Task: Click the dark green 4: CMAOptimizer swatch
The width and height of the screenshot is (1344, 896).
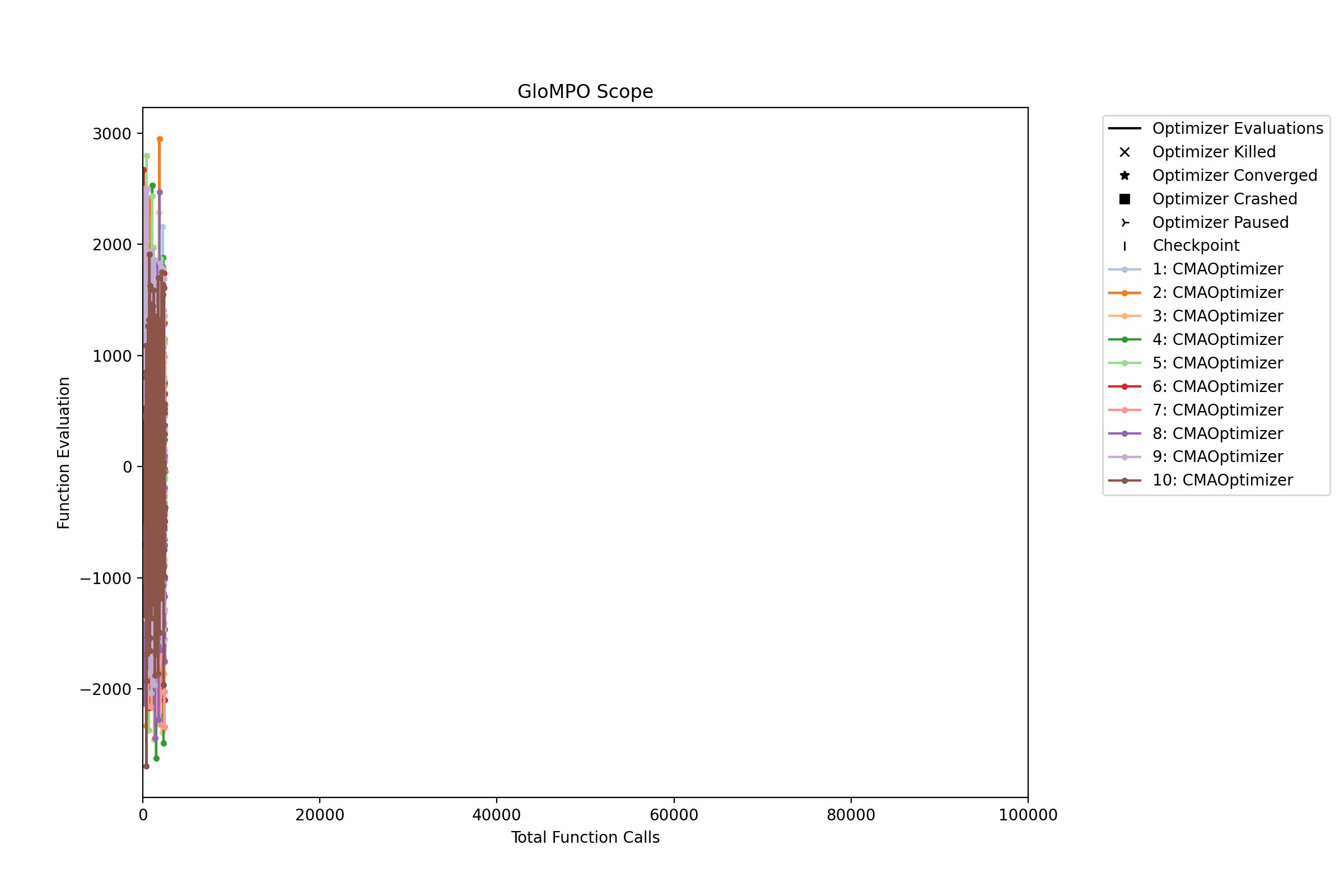Action: 1124,339
